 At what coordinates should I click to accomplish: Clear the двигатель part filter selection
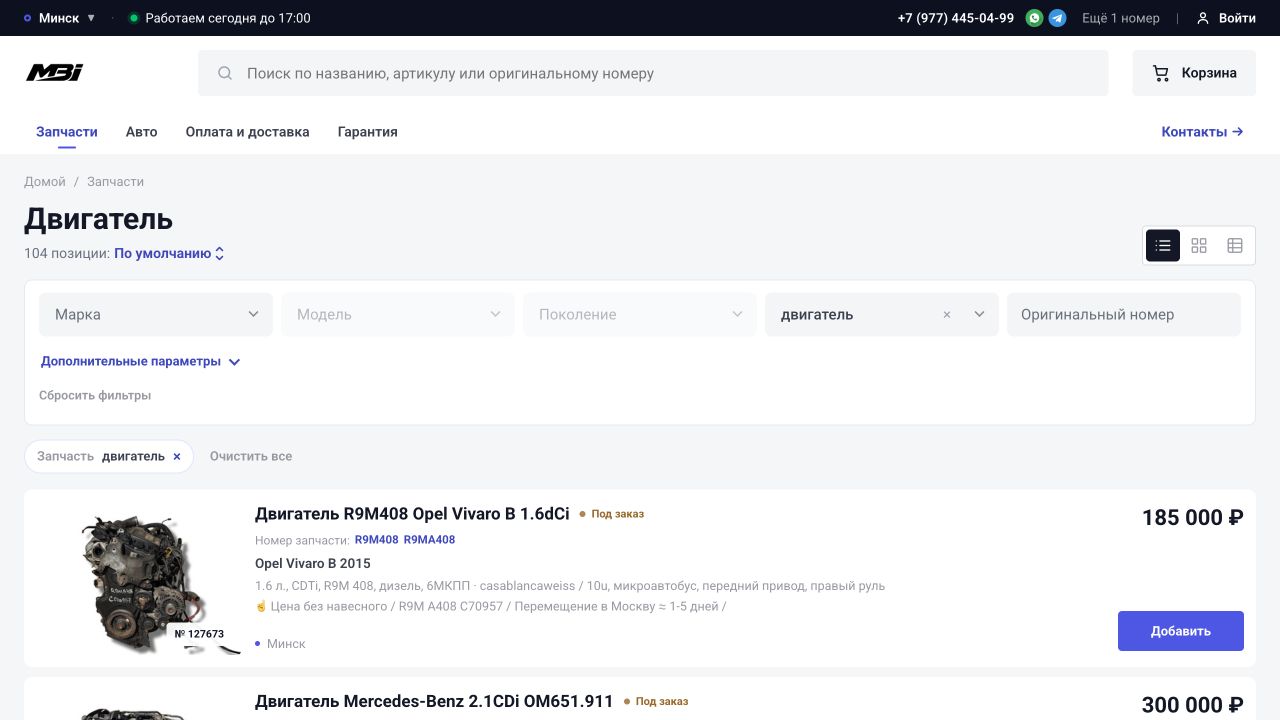coord(947,314)
